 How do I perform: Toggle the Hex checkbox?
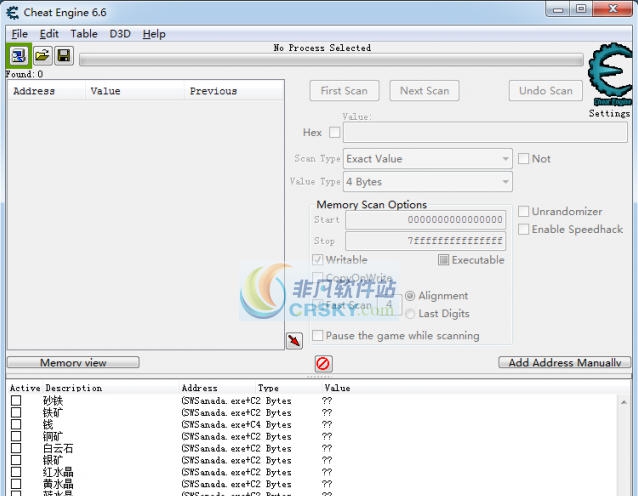coord(334,132)
